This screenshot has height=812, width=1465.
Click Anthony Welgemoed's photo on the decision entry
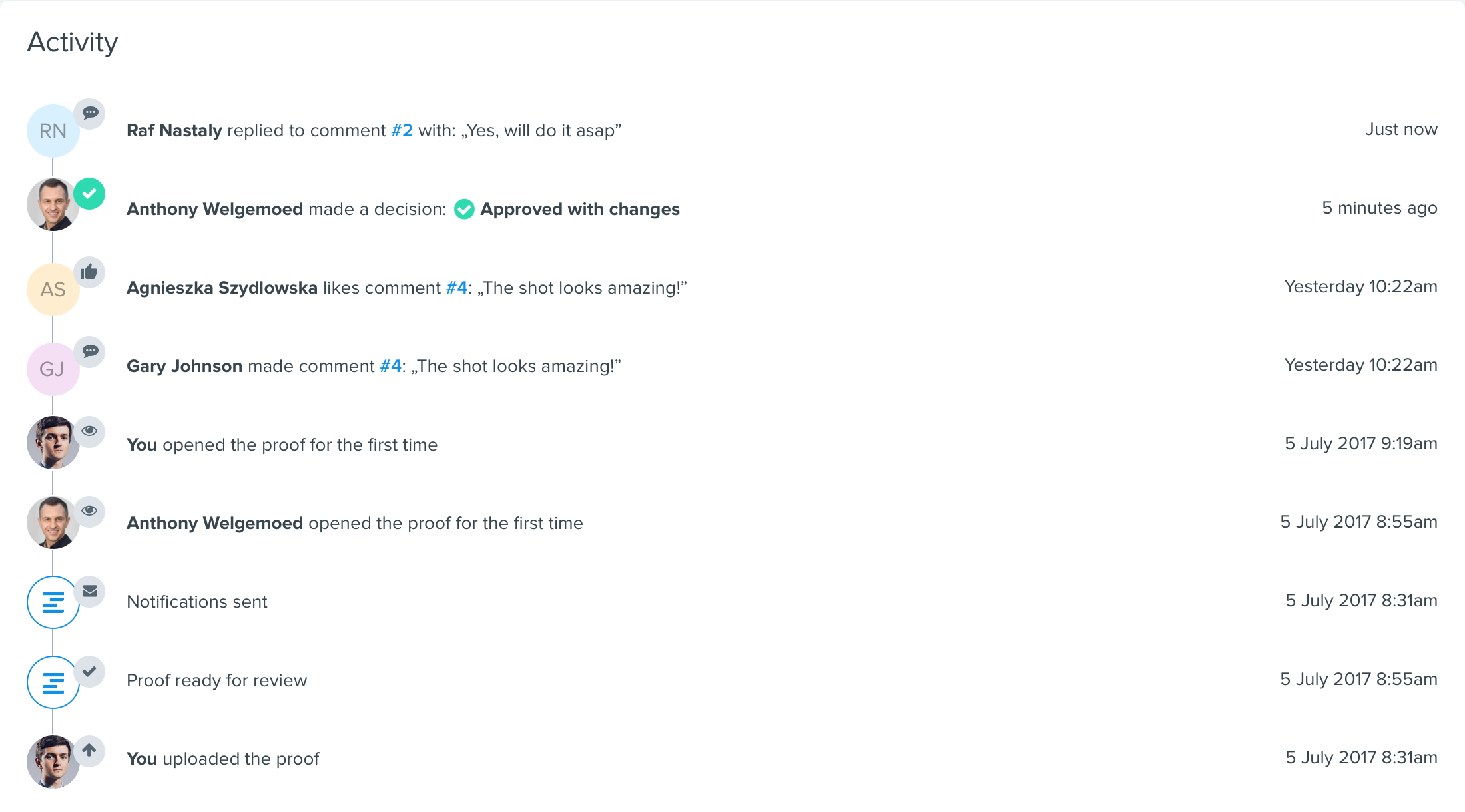coord(53,204)
